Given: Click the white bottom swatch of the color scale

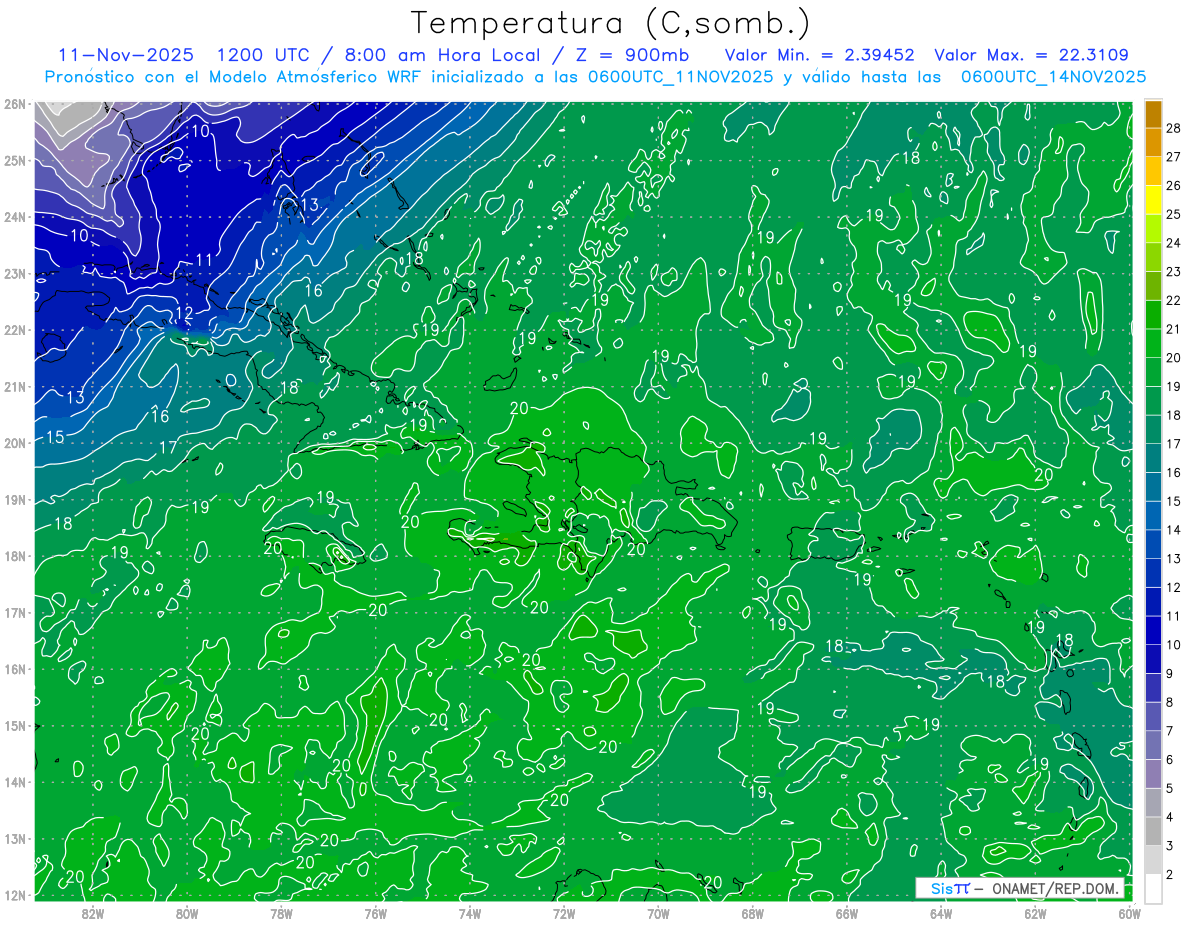Looking at the screenshot, I should [x=1153, y=889].
